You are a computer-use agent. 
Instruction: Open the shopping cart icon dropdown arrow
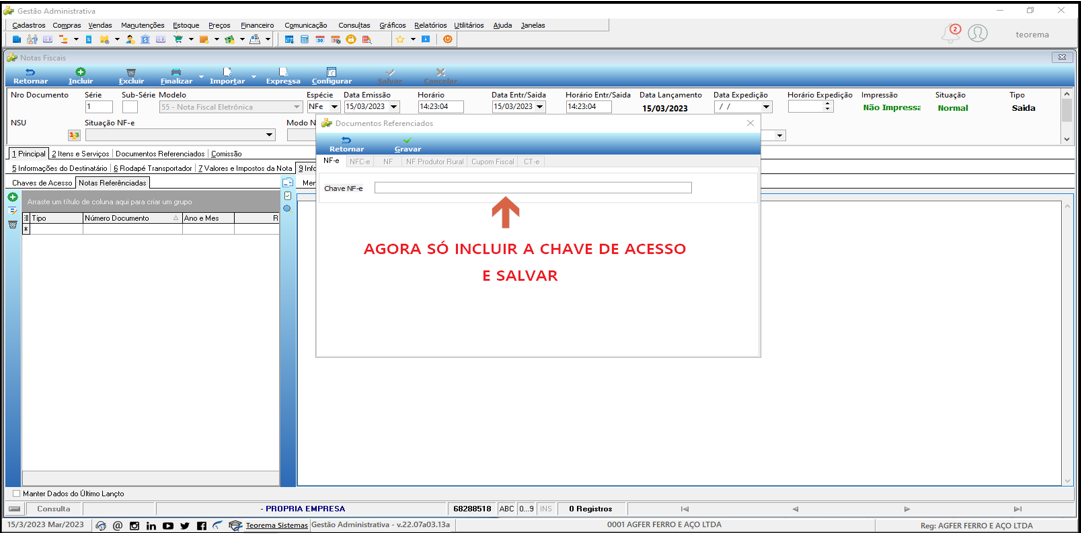pyautogui.click(x=190, y=39)
